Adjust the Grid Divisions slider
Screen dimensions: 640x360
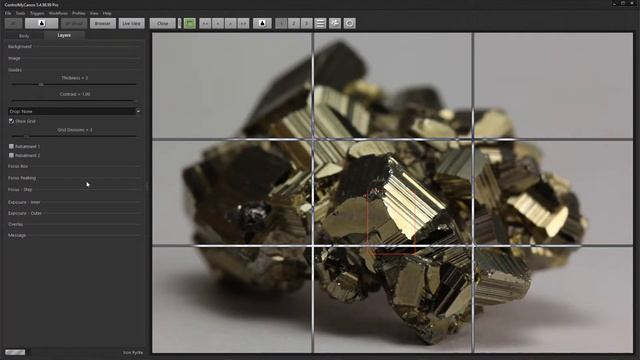pos(74,136)
